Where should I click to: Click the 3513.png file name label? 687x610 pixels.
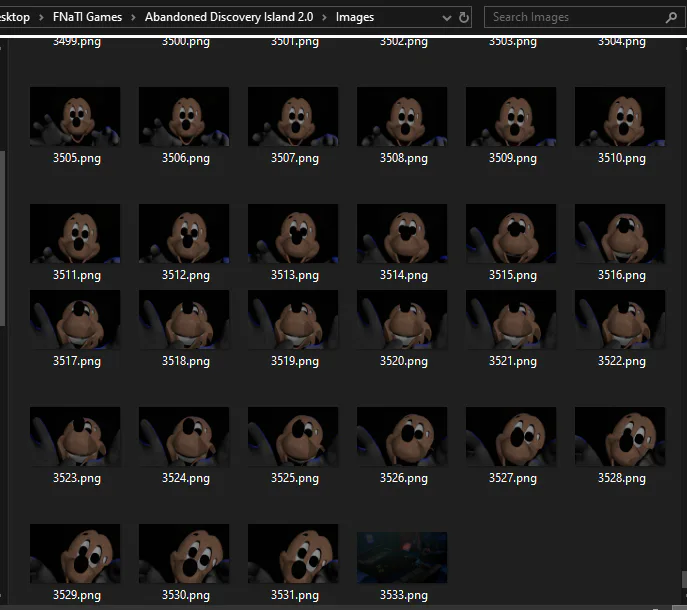pyautogui.click(x=294, y=275)
